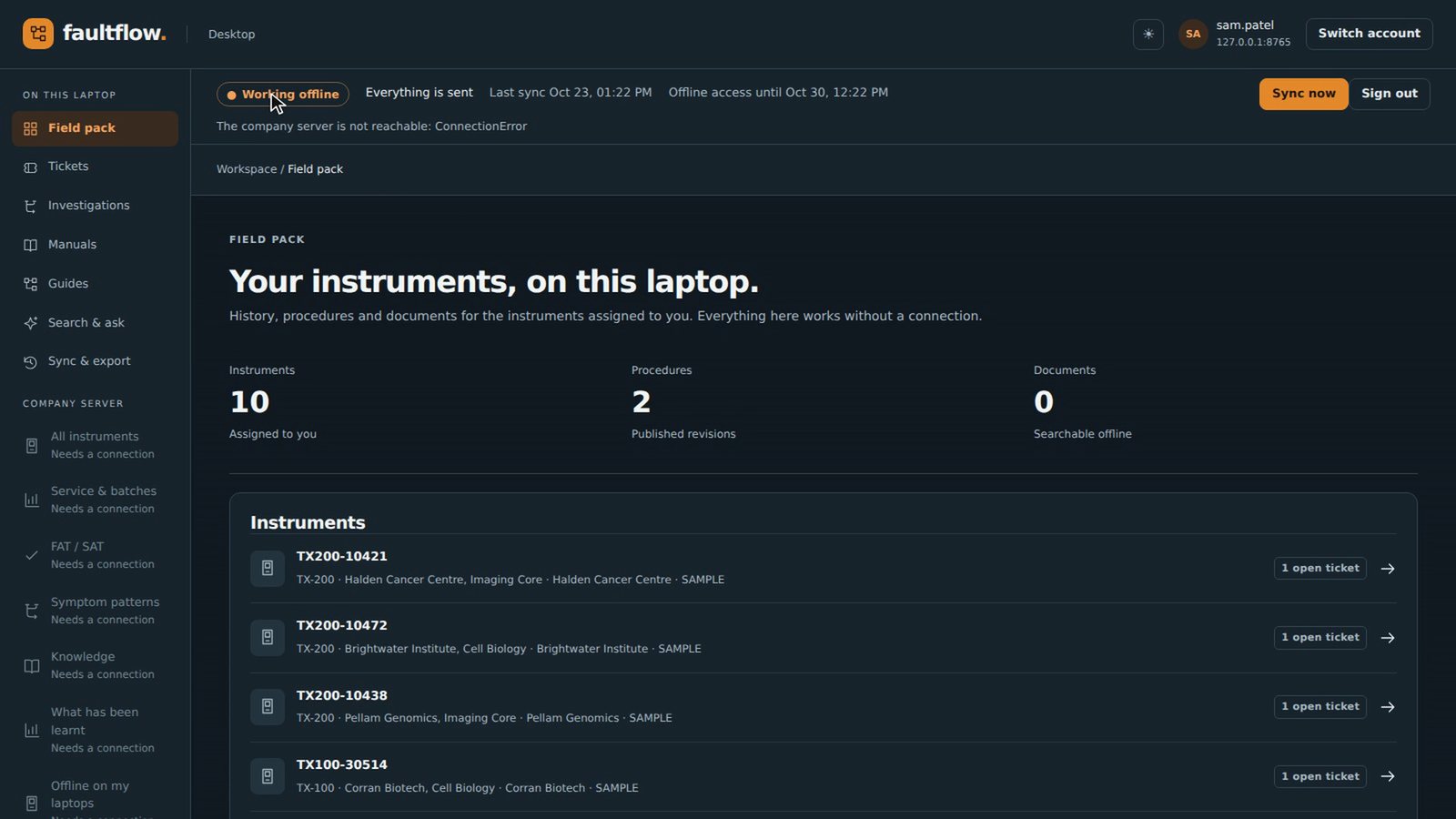Click the FAT / SAT checkmark icon
Viewport: 1456px width, 819px height.
pos(32,555)
